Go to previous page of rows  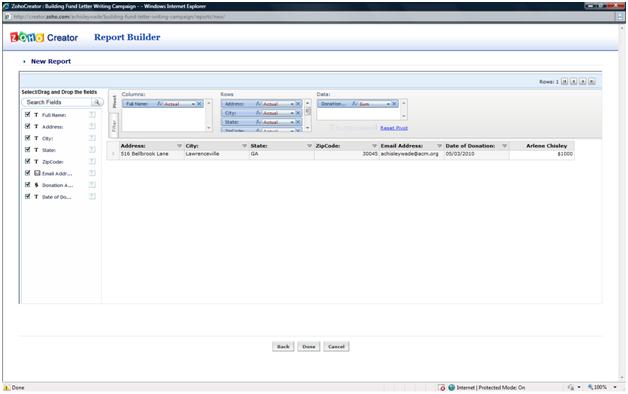pyautogui.click(x=574, y=81)
